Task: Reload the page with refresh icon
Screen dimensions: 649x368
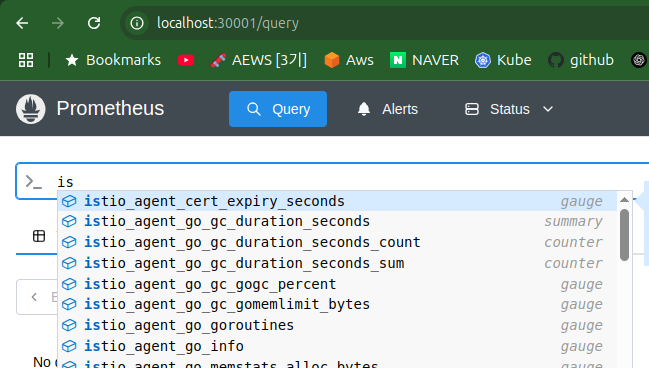Action: pos(94,23)
